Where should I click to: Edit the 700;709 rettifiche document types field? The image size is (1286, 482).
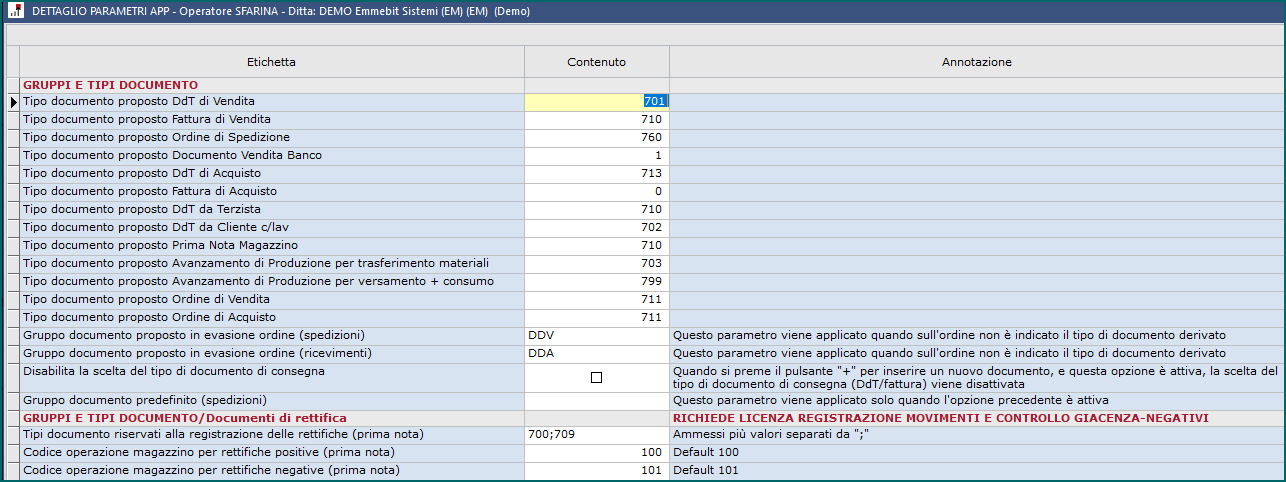point(596,435)
